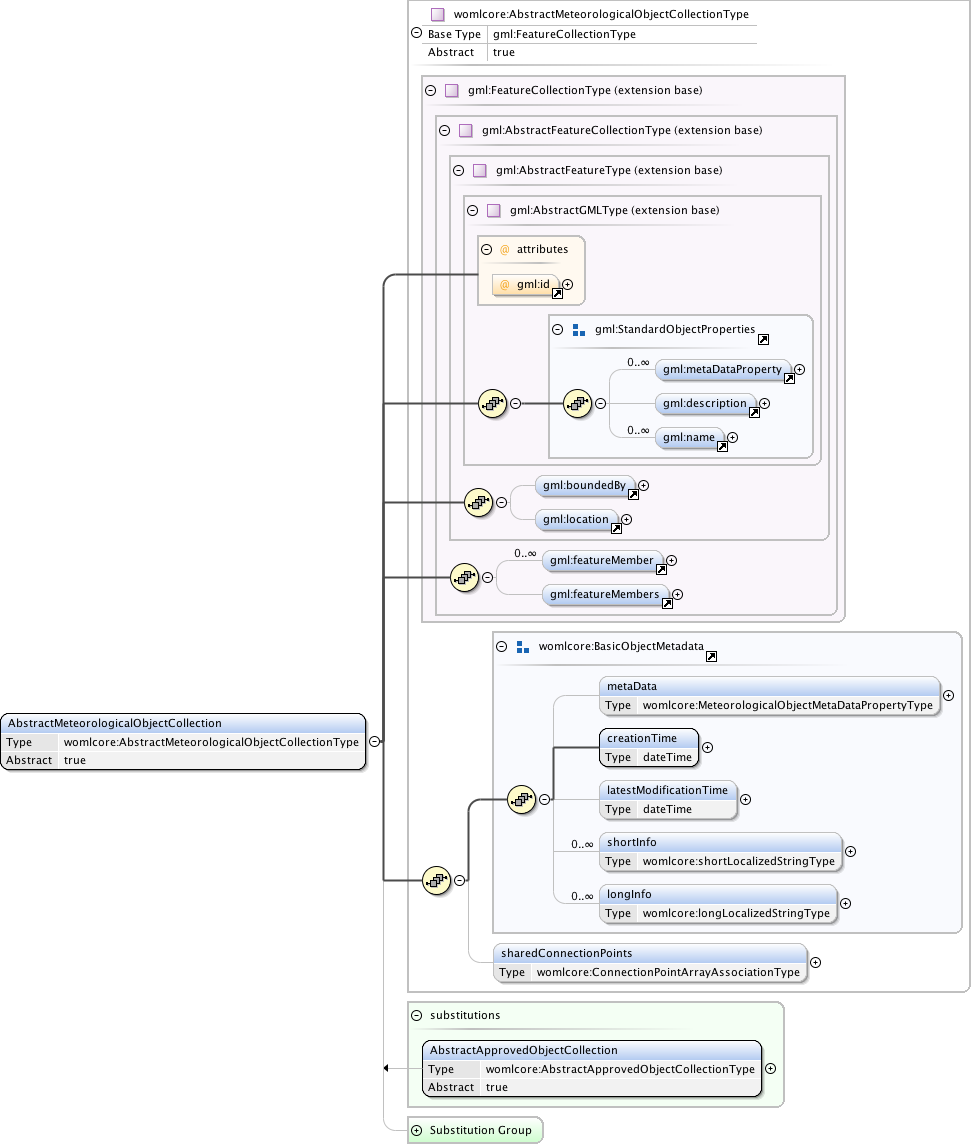Expand gml:boundedBy element

point(644,486)
